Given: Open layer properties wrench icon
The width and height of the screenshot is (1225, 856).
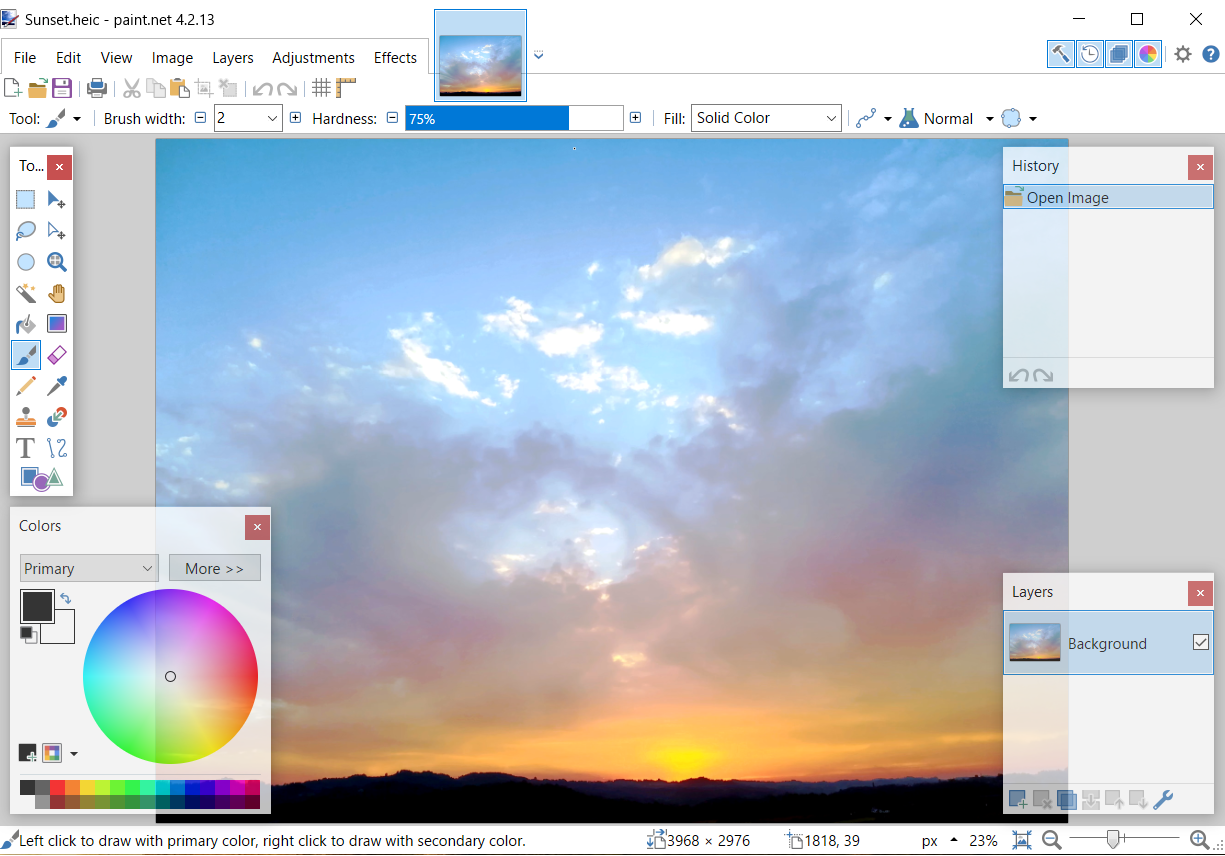Looking at the screenshot, I should click(x=1163, y=800).
